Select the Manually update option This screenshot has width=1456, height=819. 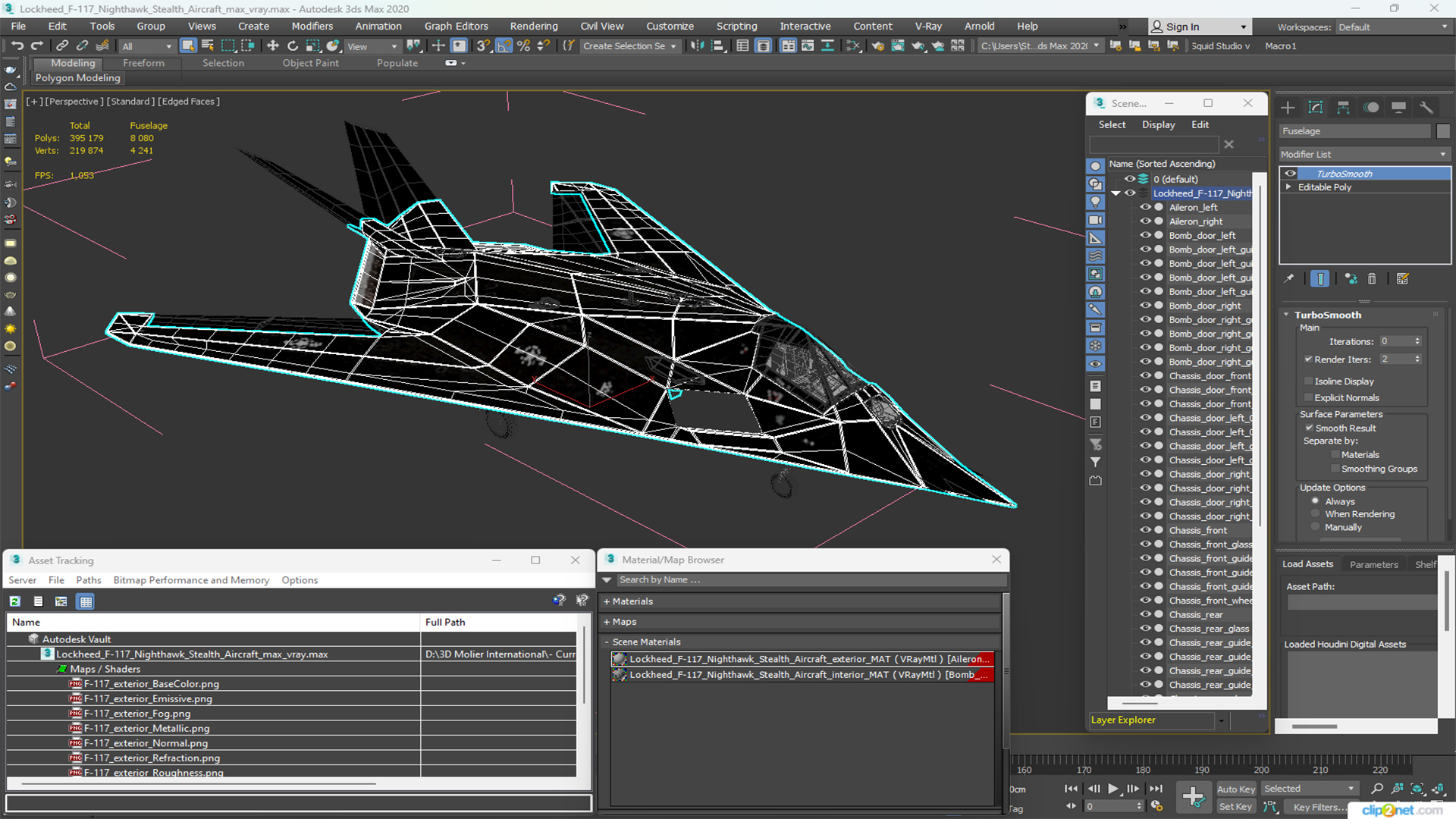coord(1315,527)
